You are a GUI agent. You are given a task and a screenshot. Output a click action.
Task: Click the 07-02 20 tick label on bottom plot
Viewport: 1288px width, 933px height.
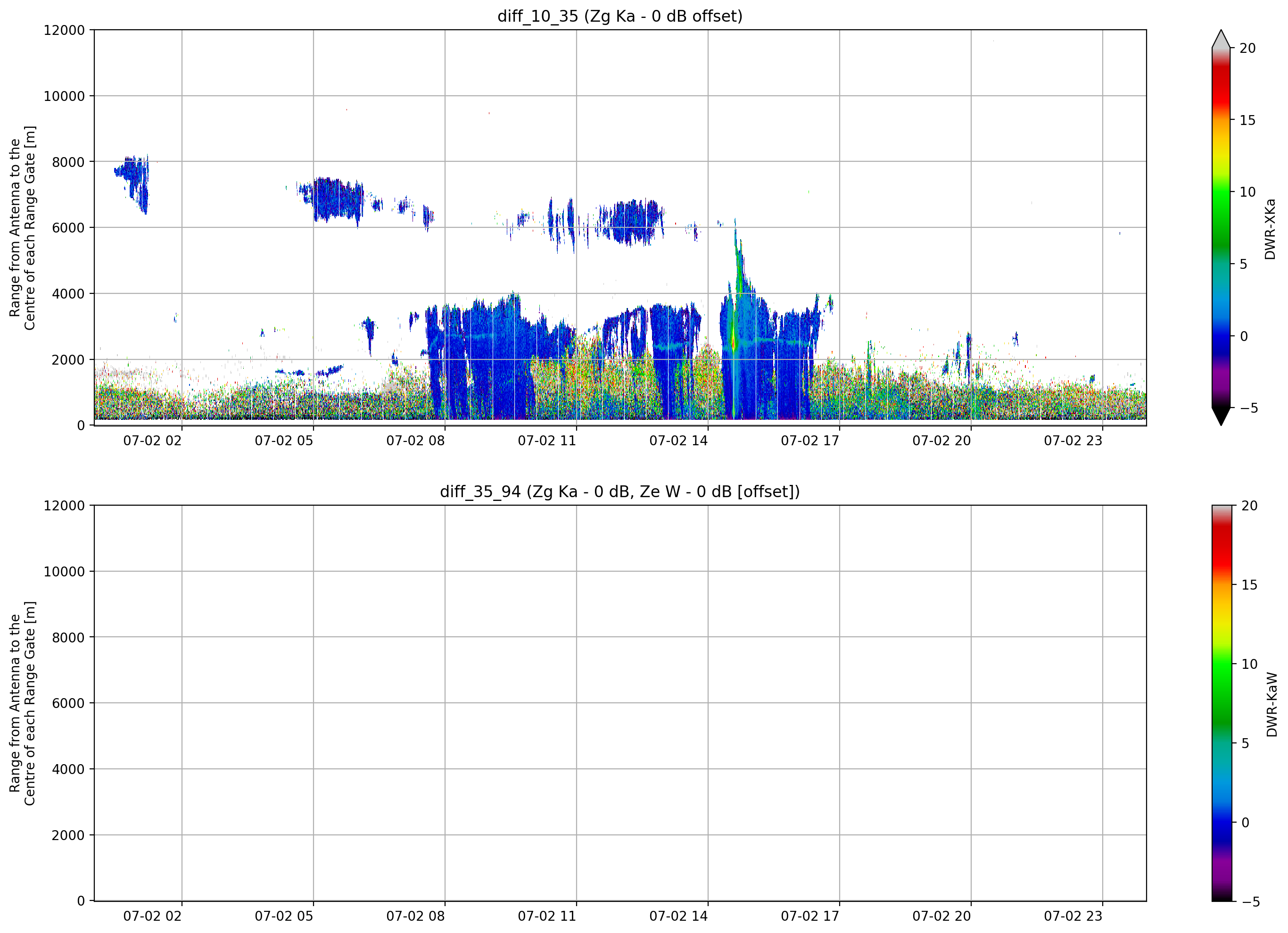click(x=941, y=916)
